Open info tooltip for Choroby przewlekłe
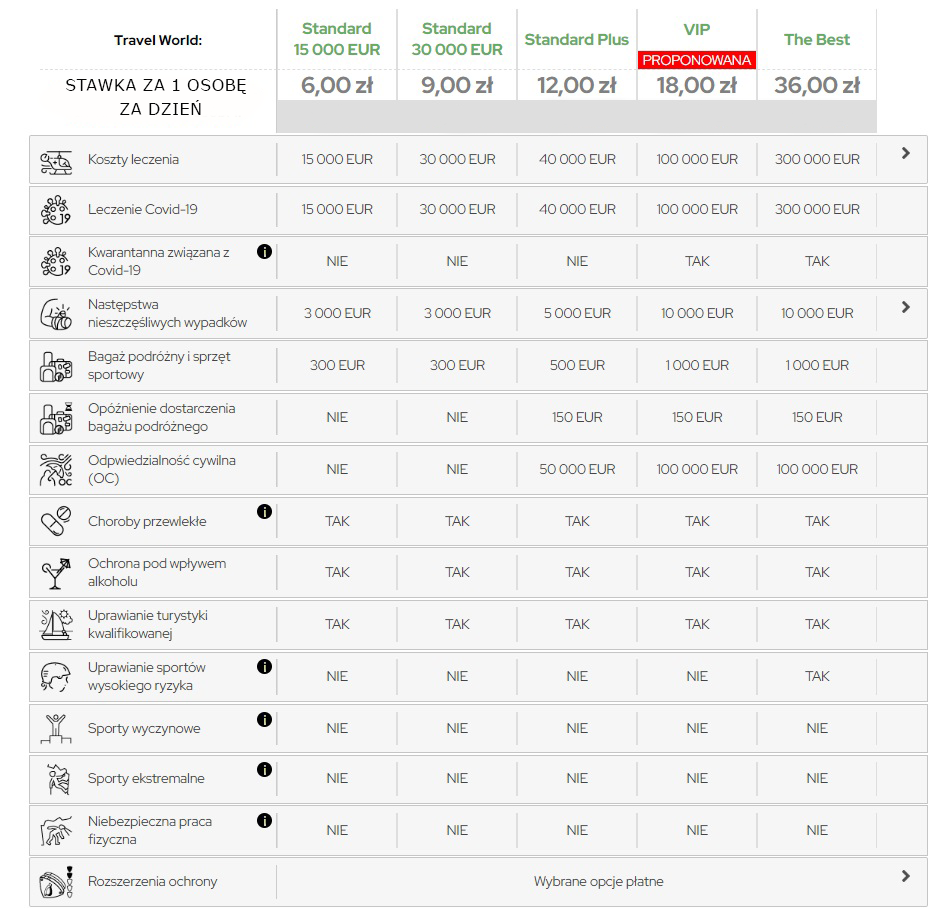This screenshot has width=941, height=908. coord(264,511)
